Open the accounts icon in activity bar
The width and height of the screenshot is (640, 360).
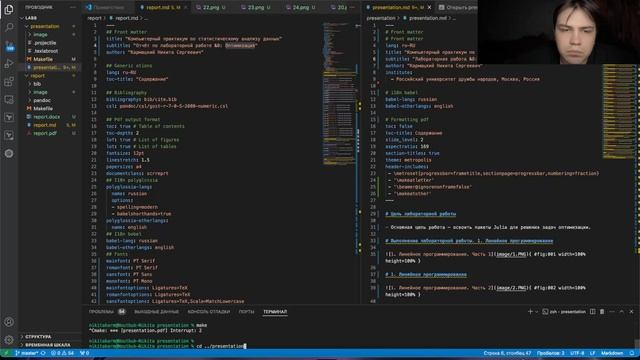click(9, 322)
